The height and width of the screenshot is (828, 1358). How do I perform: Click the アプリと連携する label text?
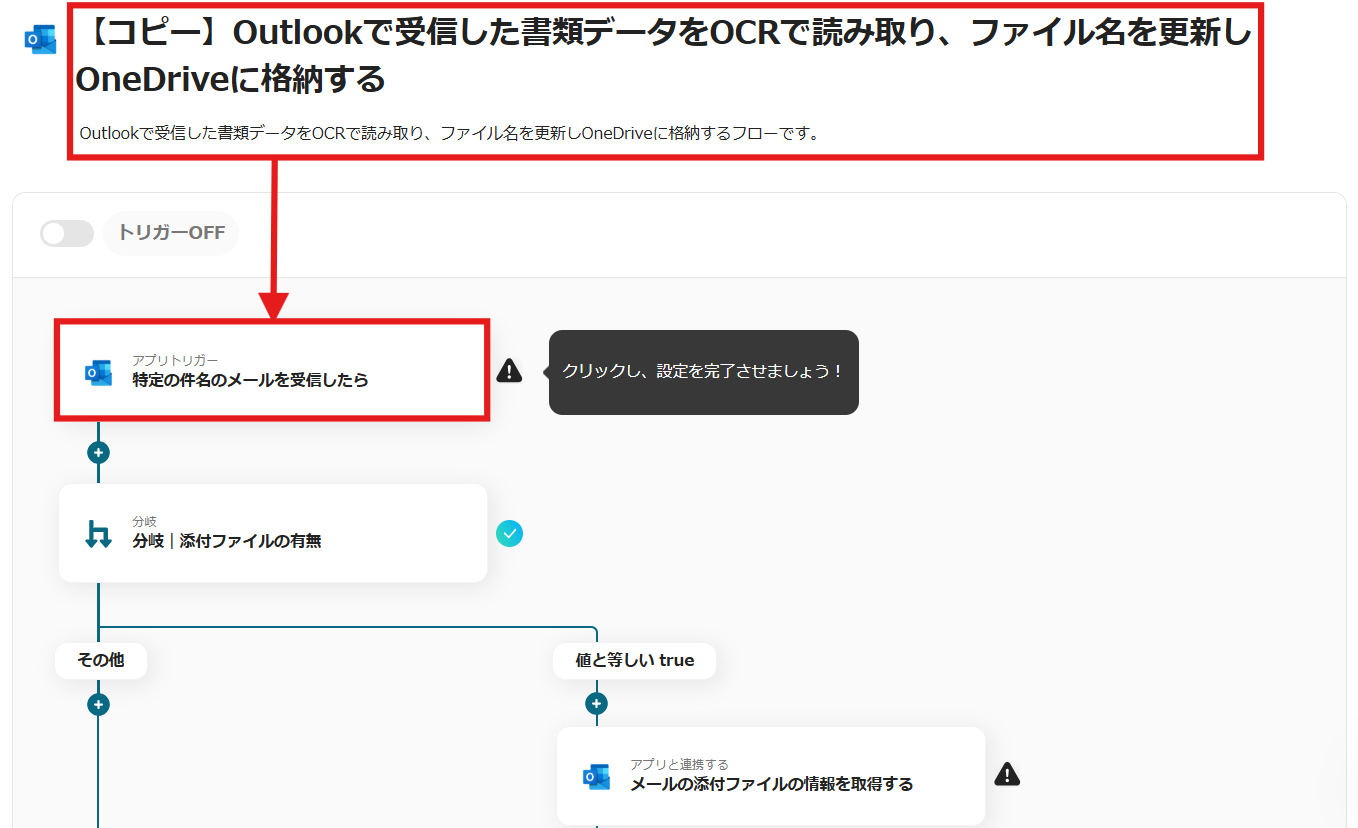679,764
